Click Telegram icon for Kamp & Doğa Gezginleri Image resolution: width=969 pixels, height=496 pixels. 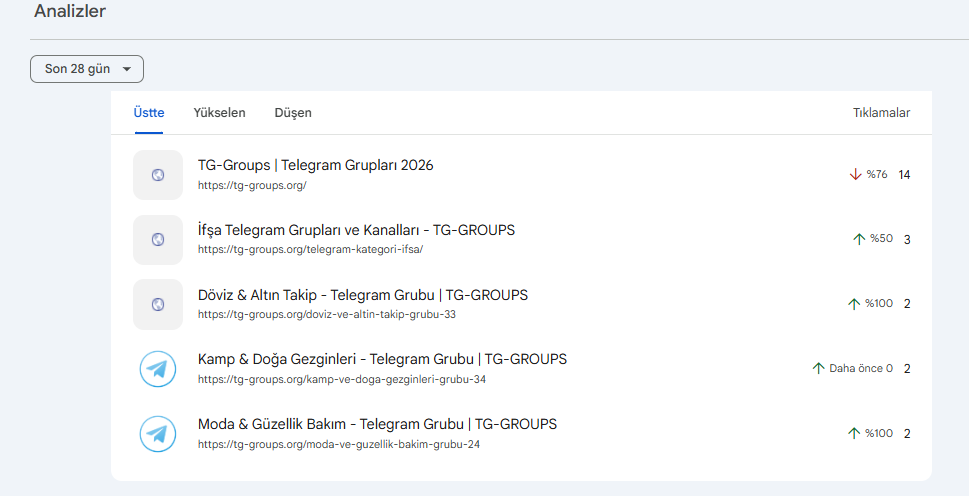coord(158,369)
